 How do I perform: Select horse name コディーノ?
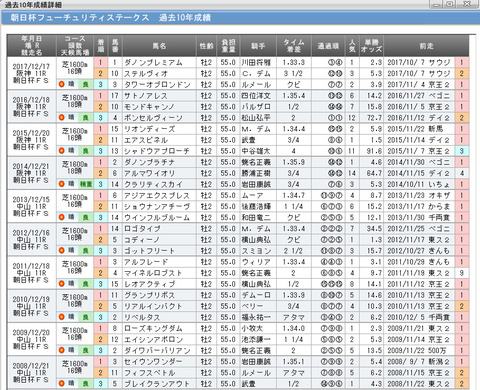(x=142, y=240)
